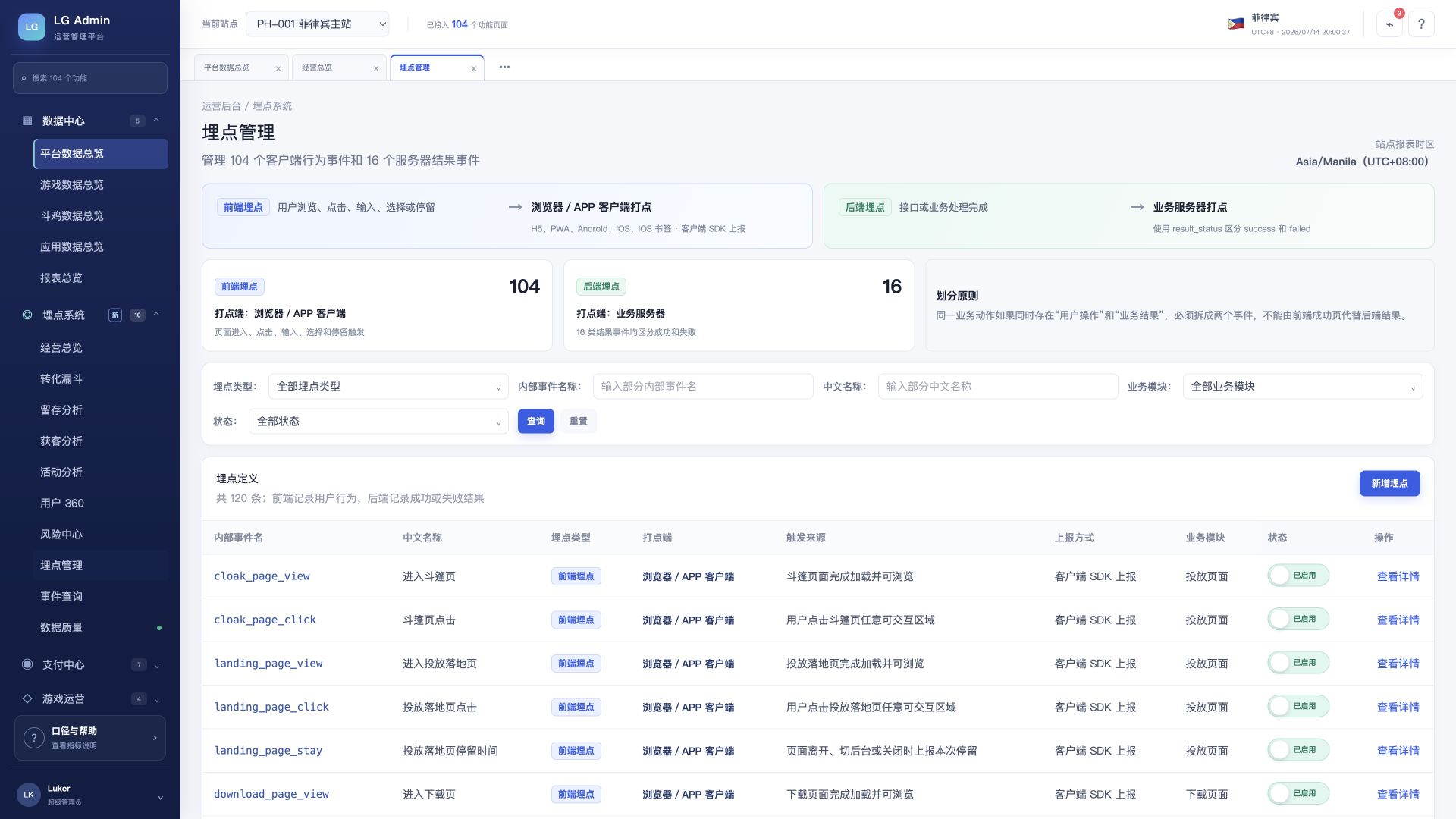
Task: Click the 数据中心 grid icon
Action: click(x=27, y=121)
